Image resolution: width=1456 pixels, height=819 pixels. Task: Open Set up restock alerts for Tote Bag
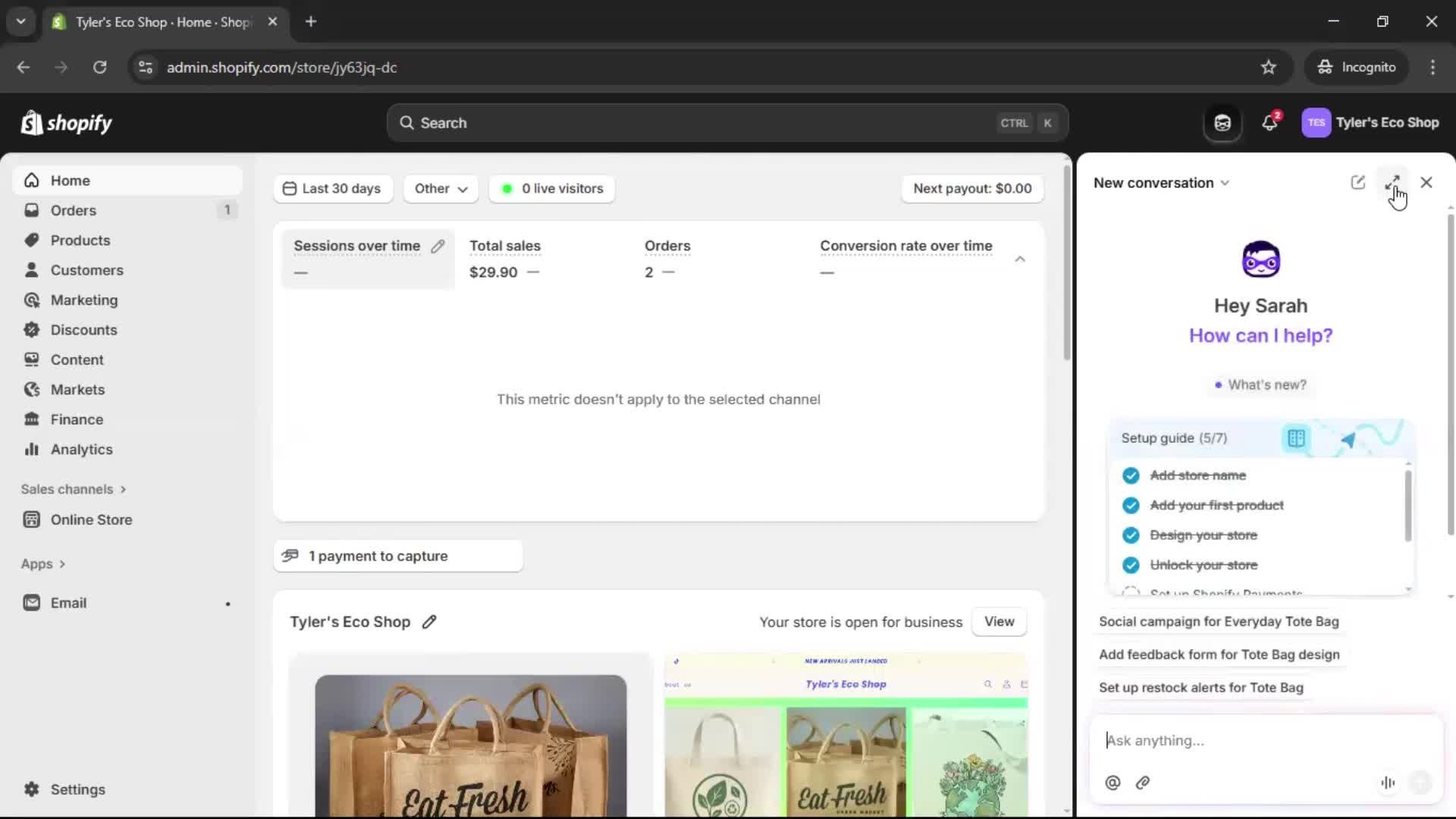click(1201, 688)
